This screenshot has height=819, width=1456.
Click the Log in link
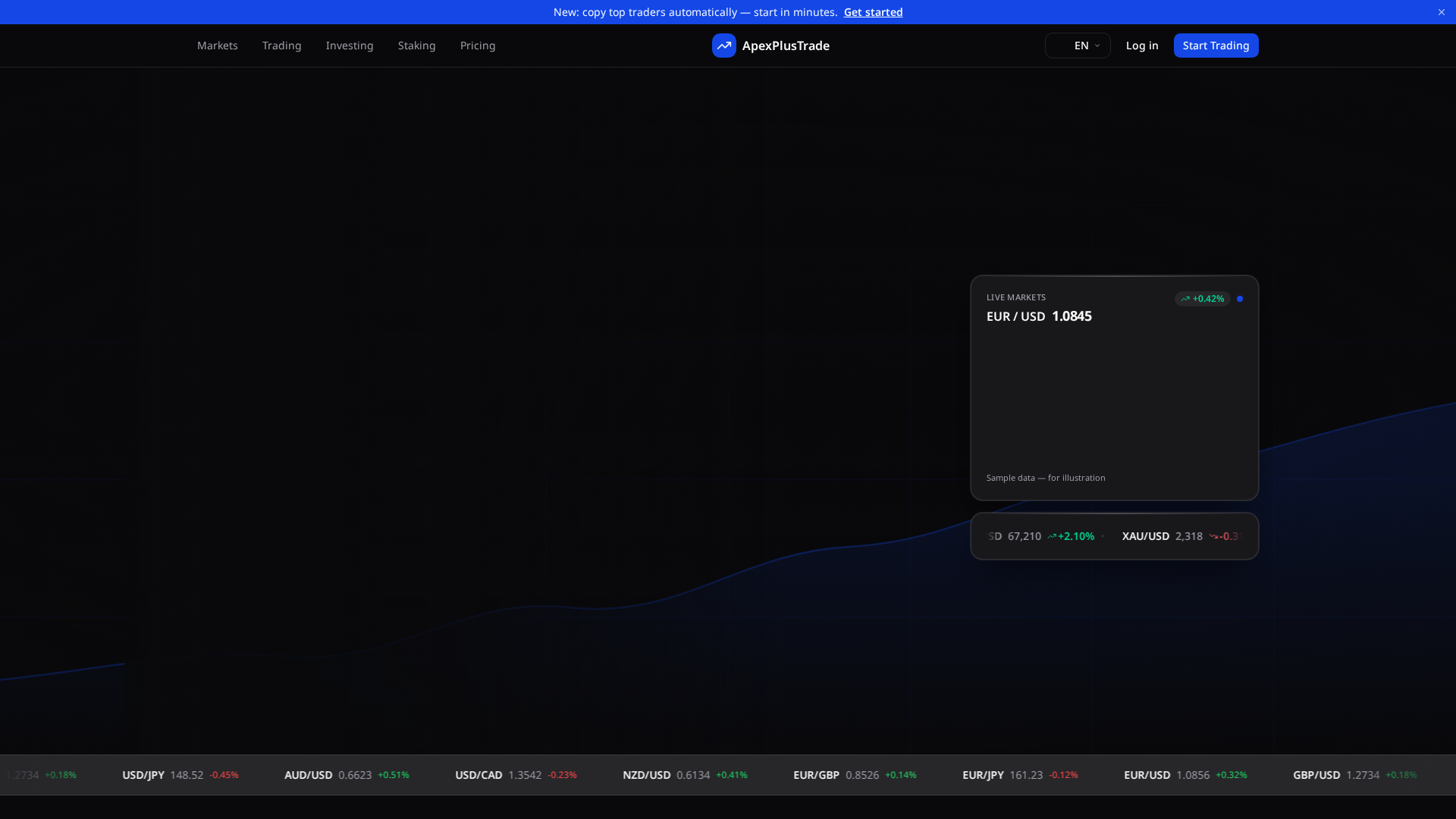1142,45
